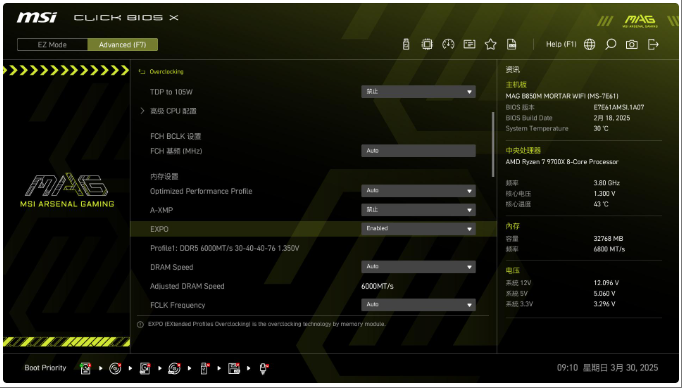Click the exit door arrow icon
This screenshot has width=682, height=388.
click(653, 44)
